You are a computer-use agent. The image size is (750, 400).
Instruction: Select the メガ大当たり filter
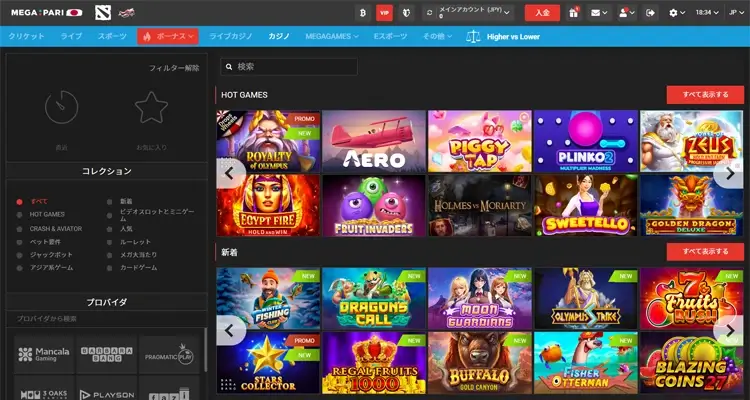click(139, 255)
